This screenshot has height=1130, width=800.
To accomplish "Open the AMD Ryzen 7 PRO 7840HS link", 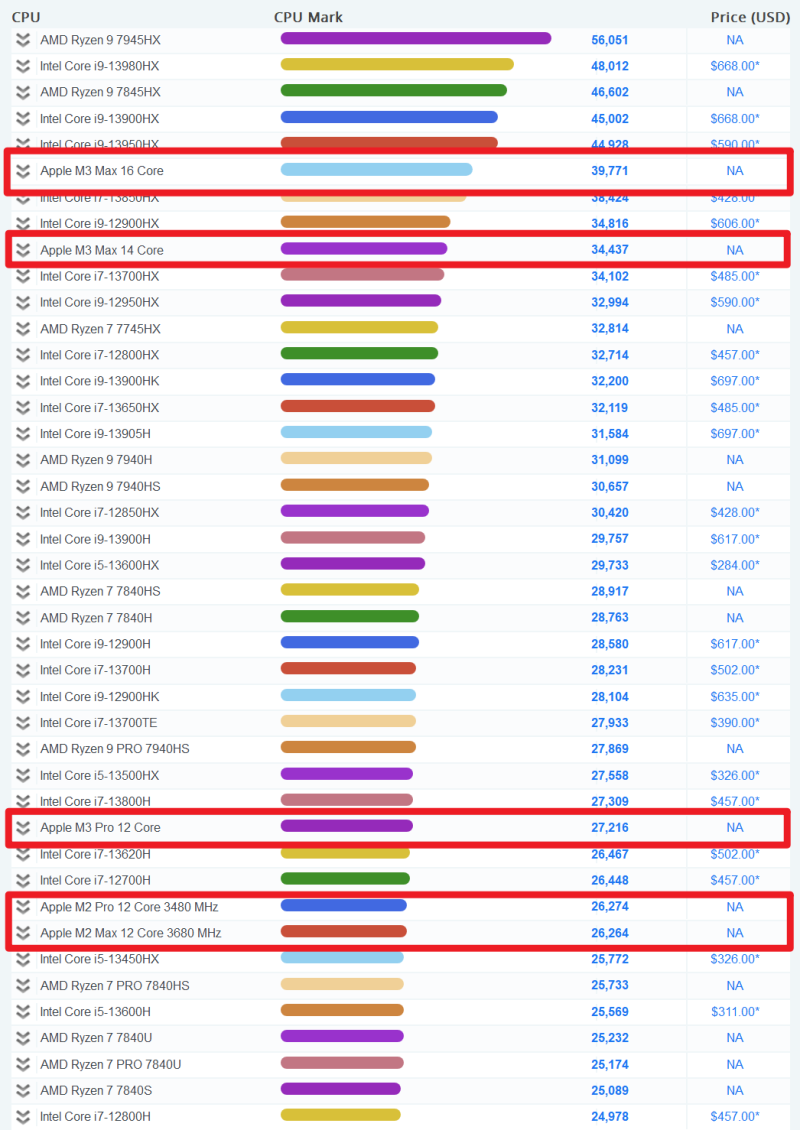I will pos(115,985).
